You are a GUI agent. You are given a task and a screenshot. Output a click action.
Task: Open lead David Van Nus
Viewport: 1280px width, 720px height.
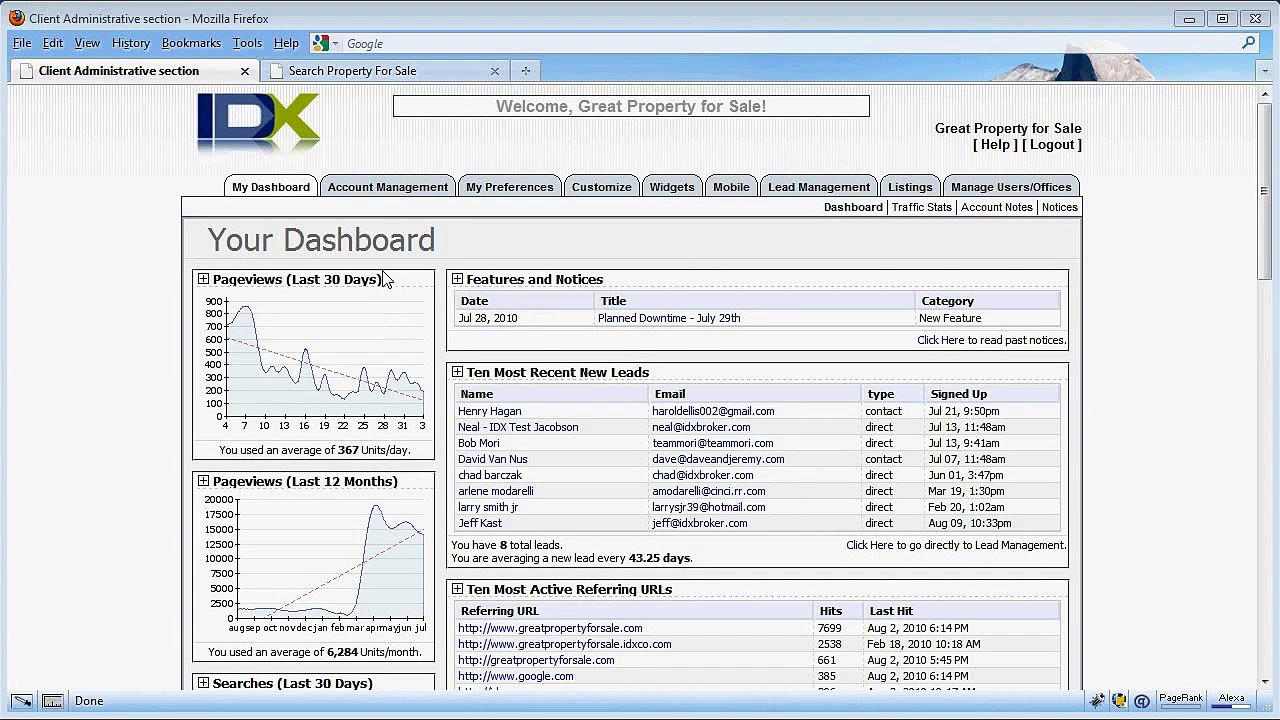point(493,459)
